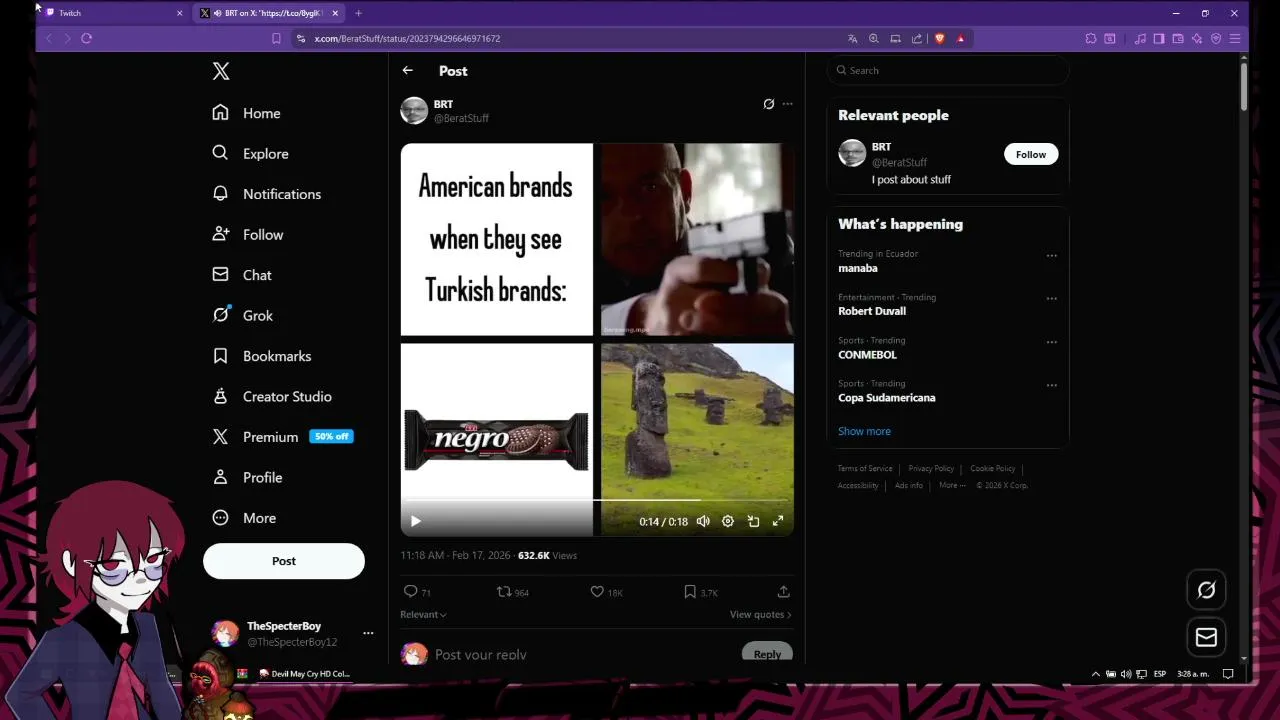The height and width of the screenshot is (720, 1280).
Task: Follow BRT in Relevant people
Action: coord(1031,154)
